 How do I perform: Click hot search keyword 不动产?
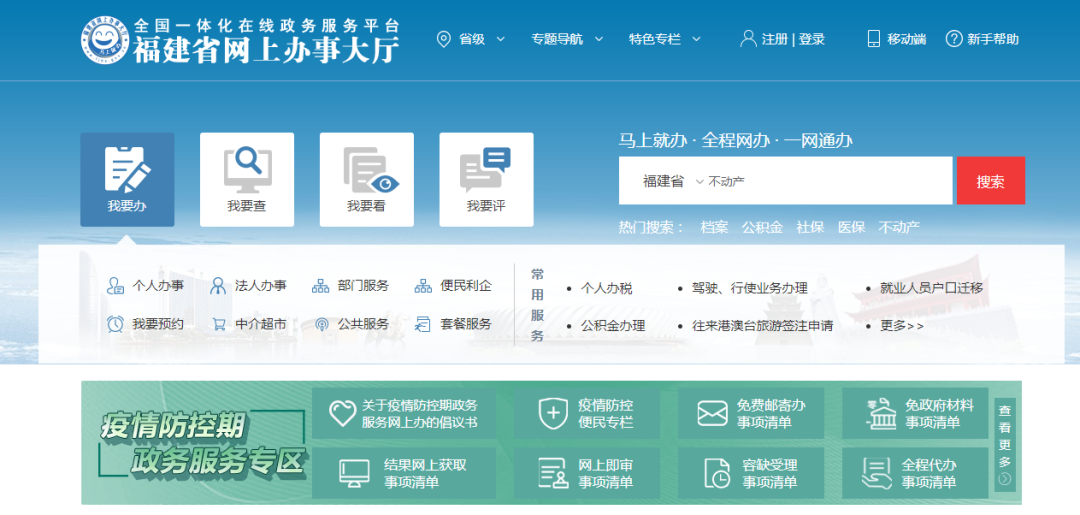tap(899, 227)
